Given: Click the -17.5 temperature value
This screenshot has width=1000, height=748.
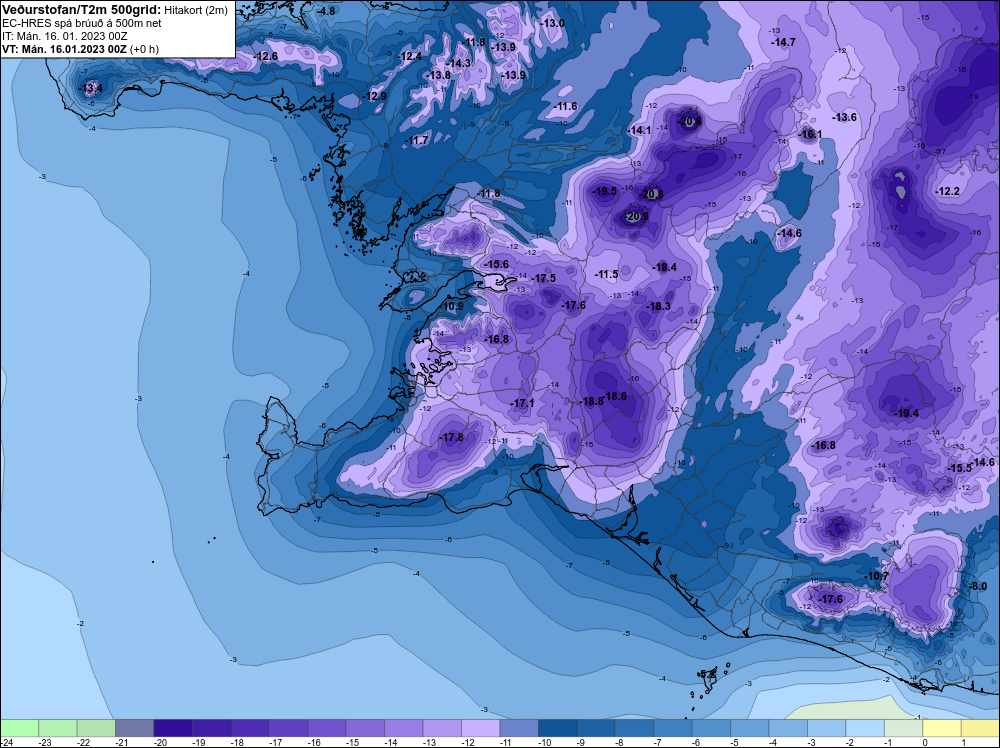Looking at the screenshot, I should point(543,278).
